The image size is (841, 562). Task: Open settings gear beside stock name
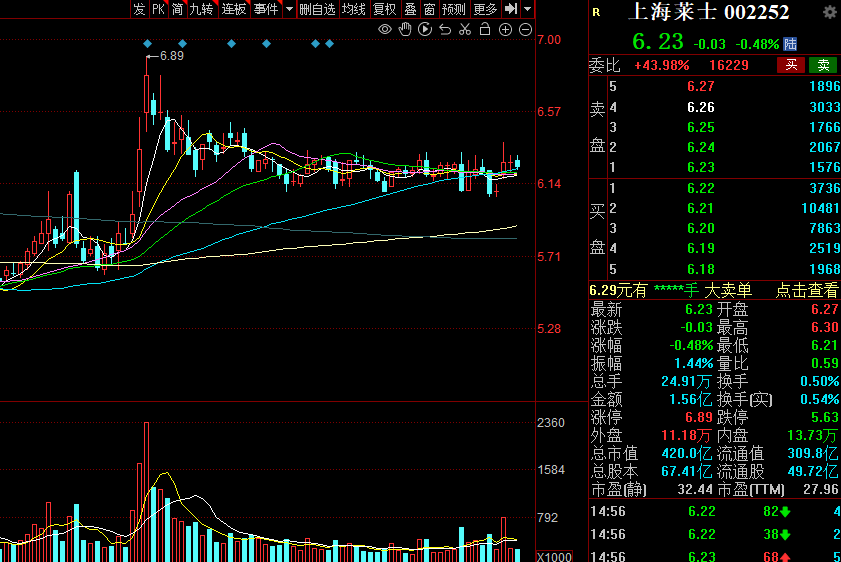pyautogui.click(x=829, y=12)
